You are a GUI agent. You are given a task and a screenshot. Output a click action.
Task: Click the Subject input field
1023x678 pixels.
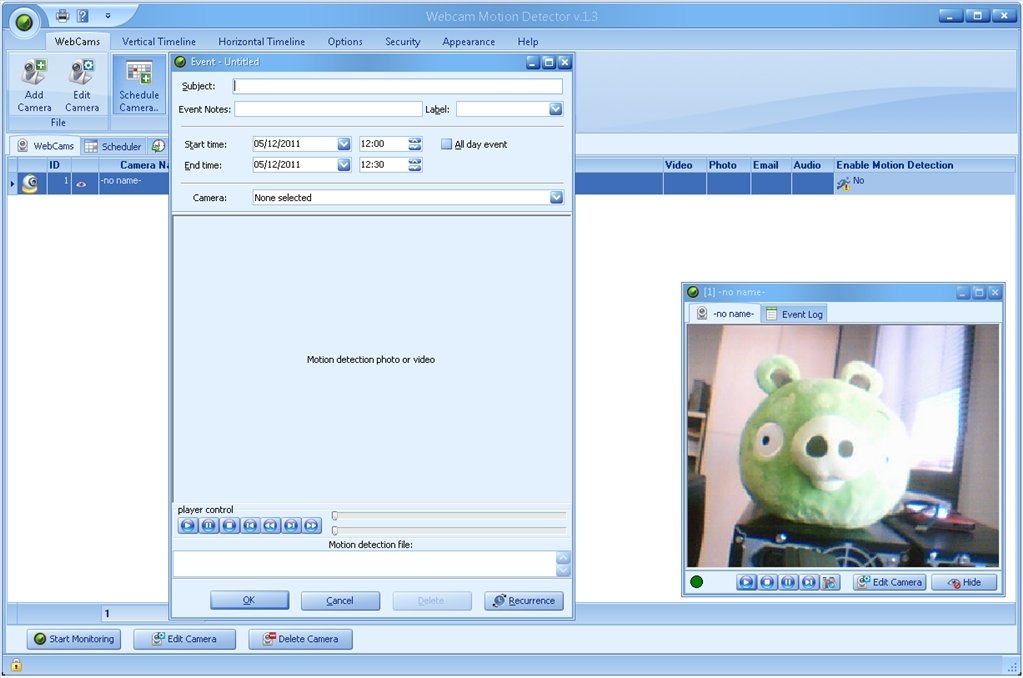coord(398,86)
